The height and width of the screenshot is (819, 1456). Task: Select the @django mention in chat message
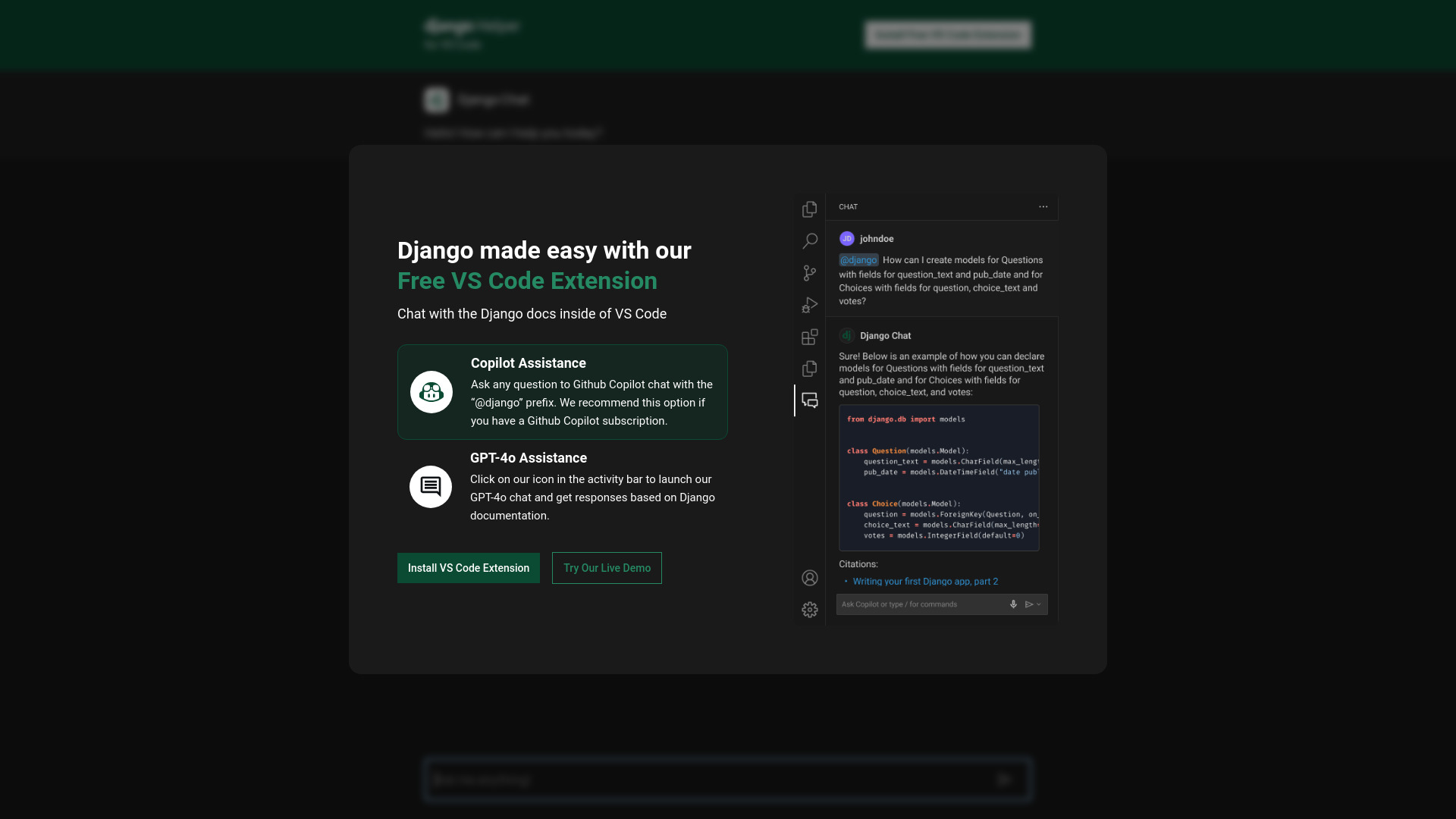(858, 260)
